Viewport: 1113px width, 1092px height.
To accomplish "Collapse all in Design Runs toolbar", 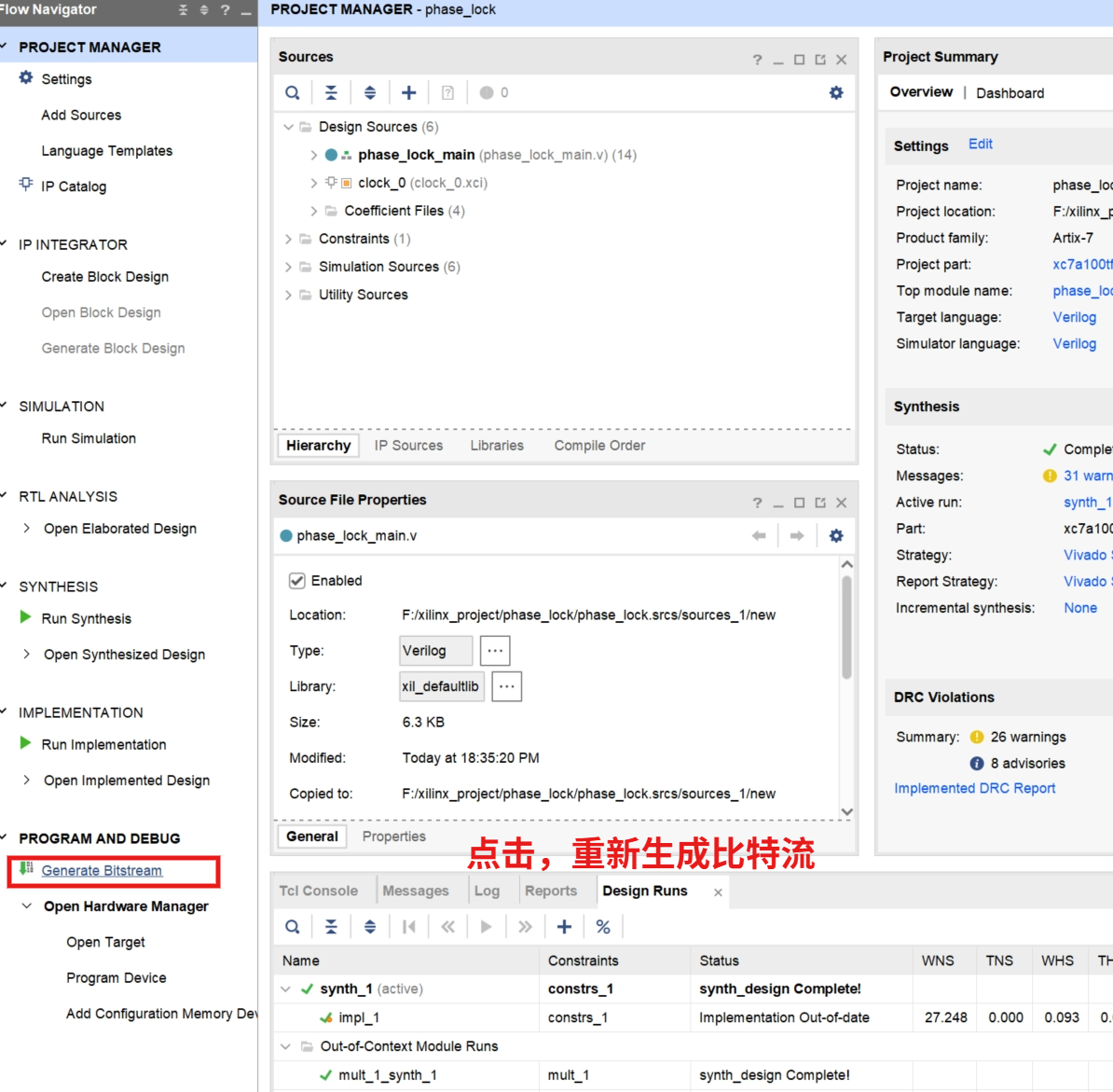I will pos(331,927).
